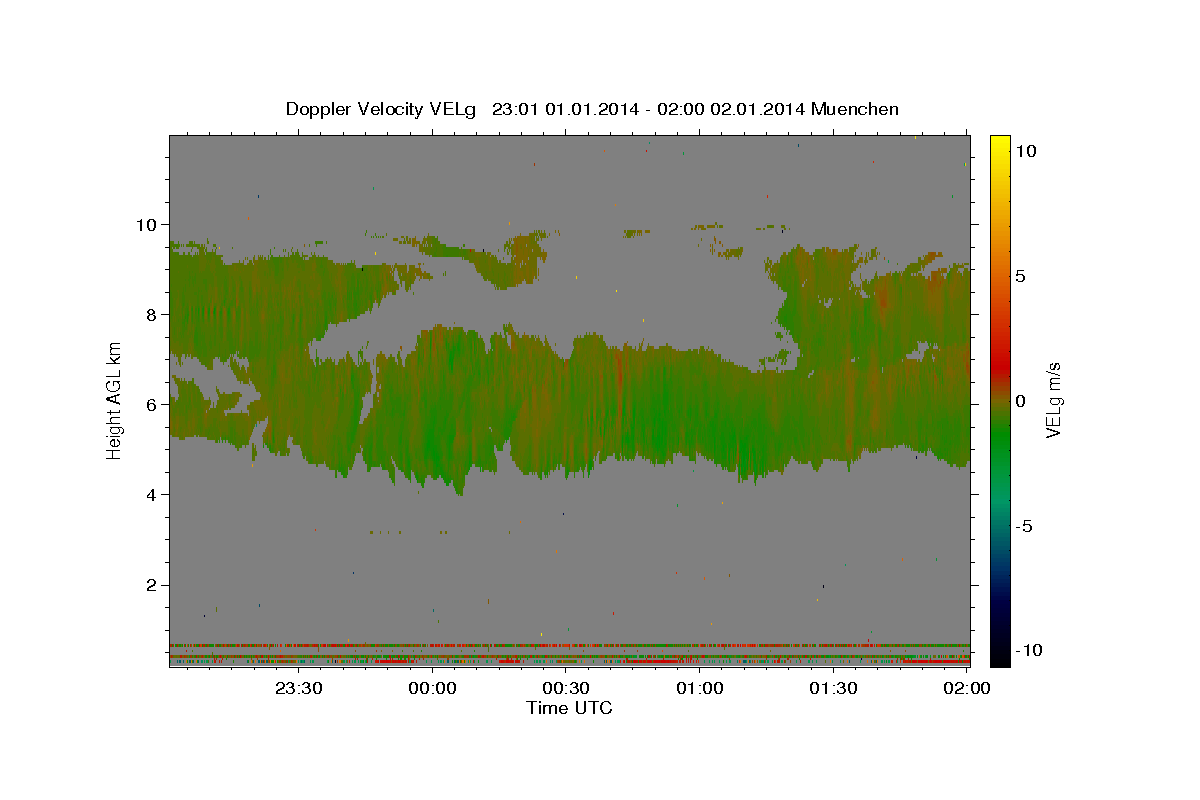This screenshot has height=800, width=1200.
Task: Click the 'VELg m/s' colorbar label
Action: tap(1053, 400)
